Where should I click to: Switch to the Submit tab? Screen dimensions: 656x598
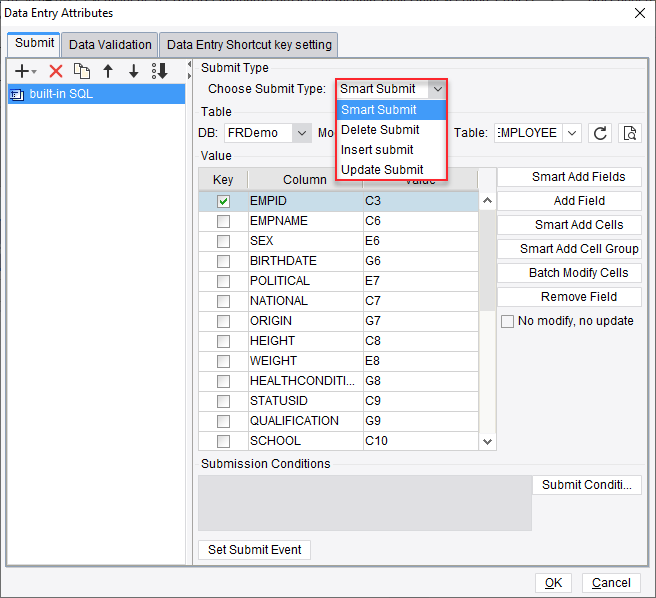34,43
